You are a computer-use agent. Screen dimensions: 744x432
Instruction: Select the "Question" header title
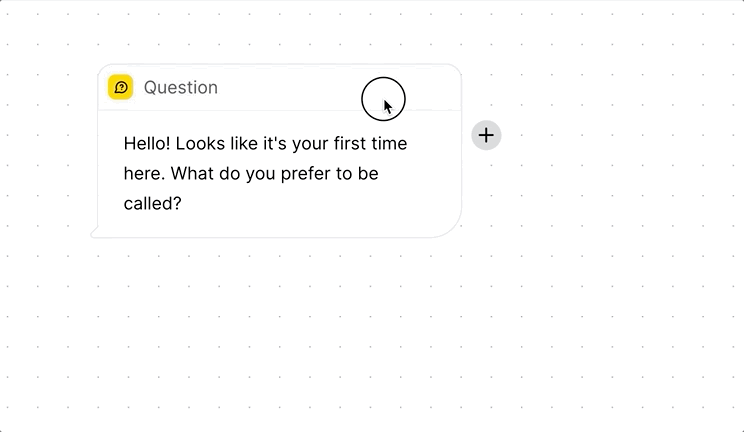pos(181,87)
